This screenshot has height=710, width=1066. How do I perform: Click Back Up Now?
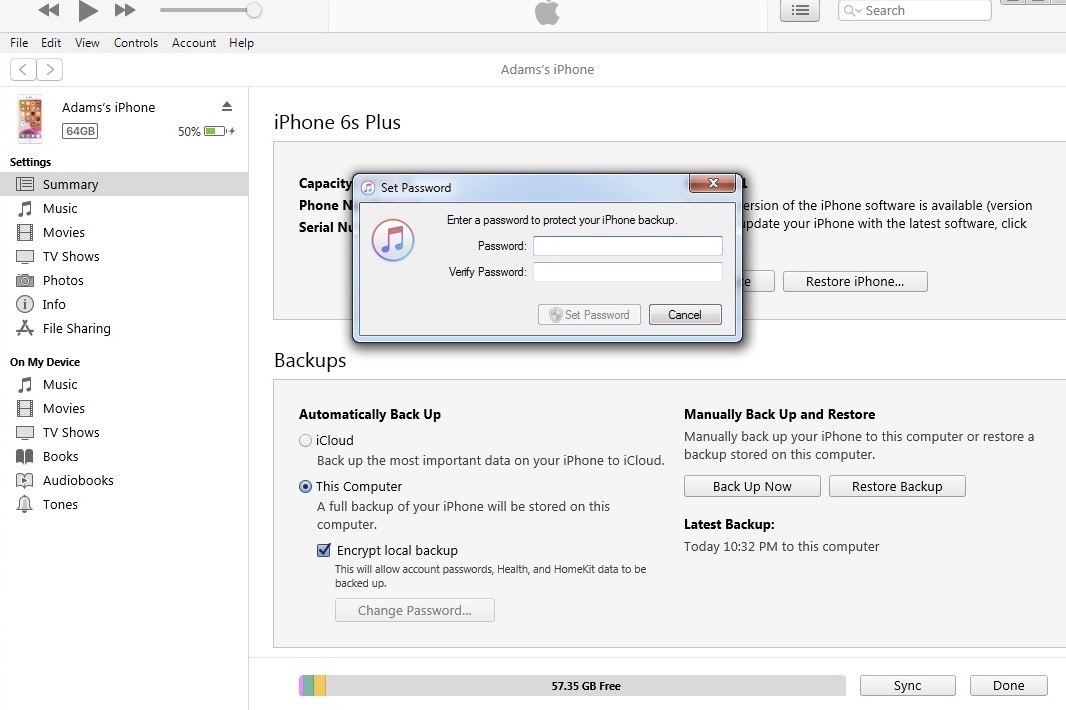pyautogui.click(x=752, y=486)
